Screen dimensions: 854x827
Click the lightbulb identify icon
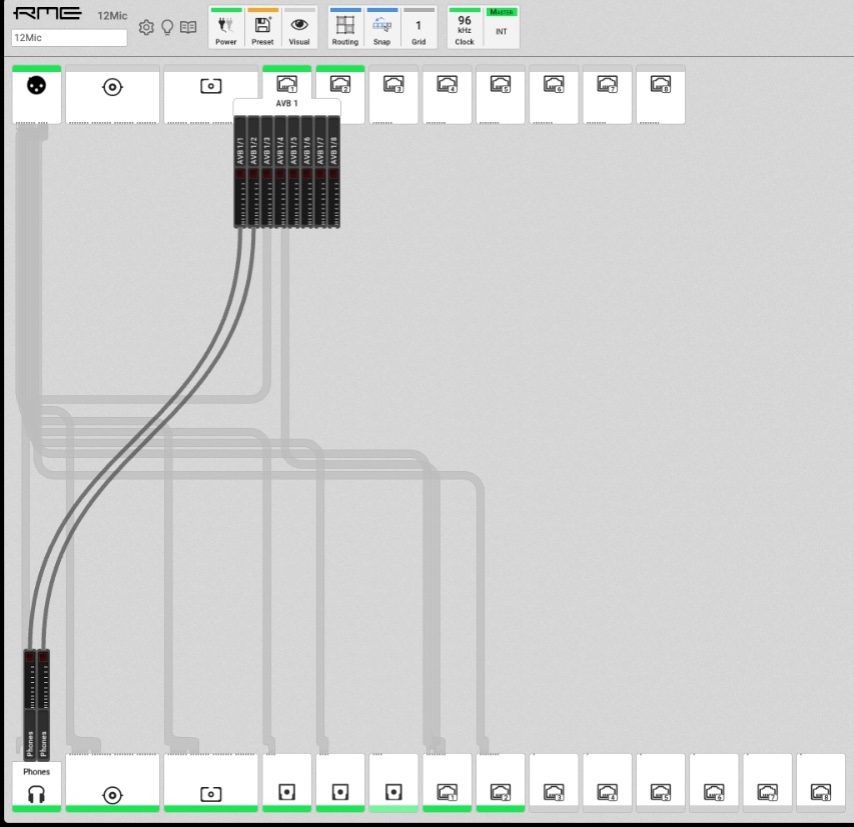point(167,27)
